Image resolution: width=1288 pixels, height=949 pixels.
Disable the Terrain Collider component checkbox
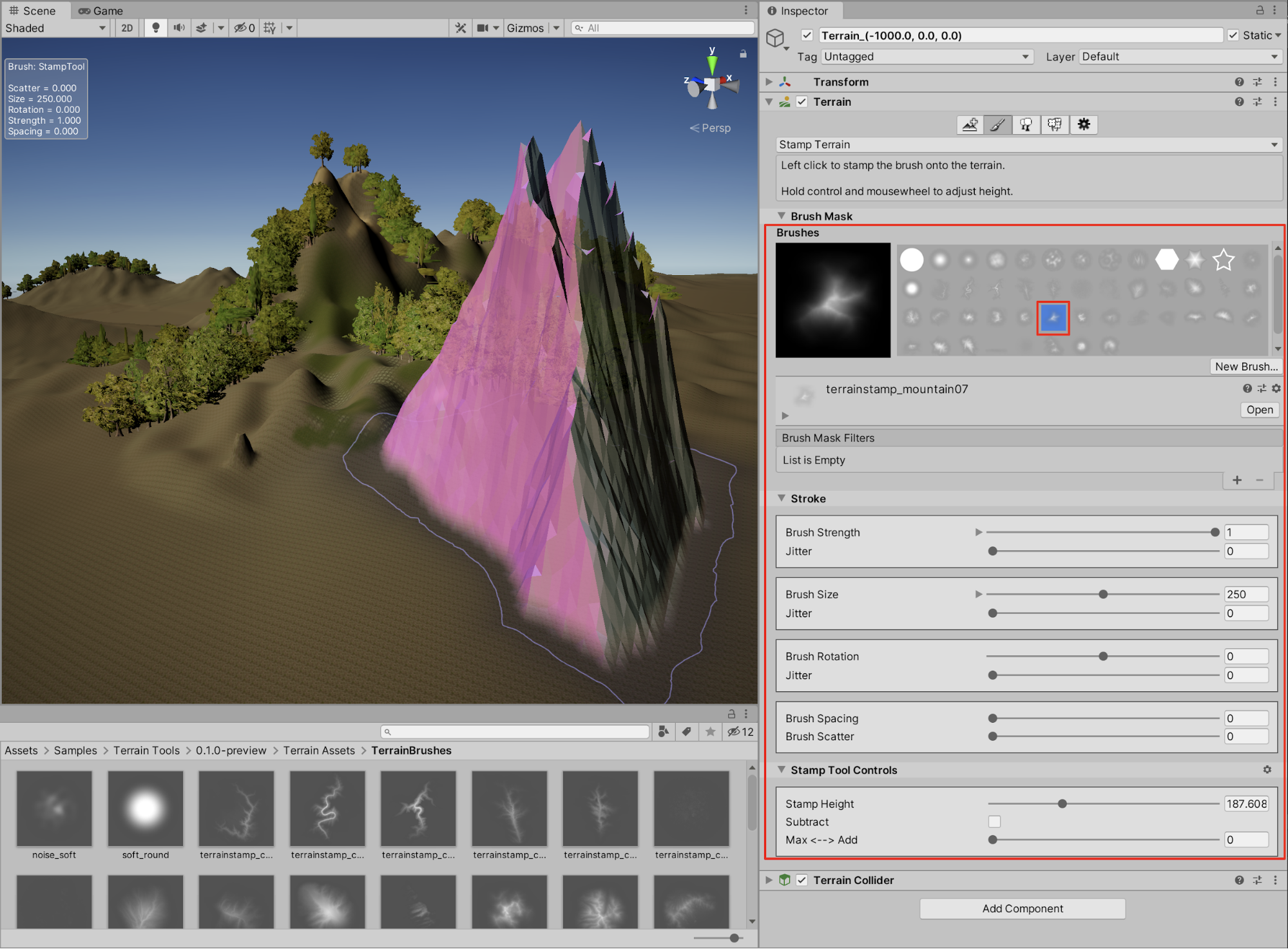click(802, 880)
